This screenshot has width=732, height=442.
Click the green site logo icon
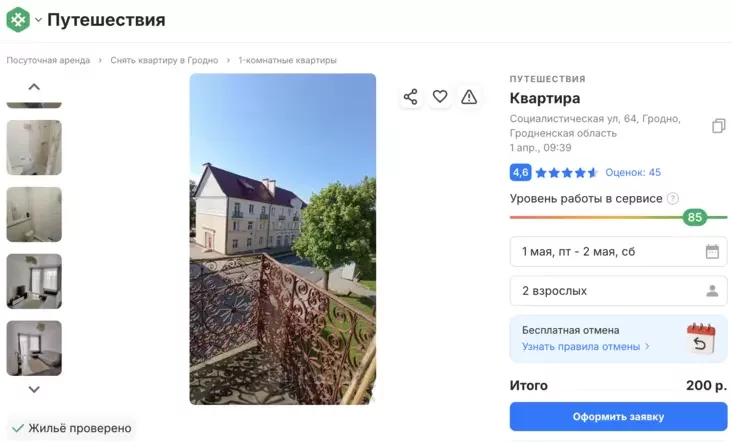click(18, 20)
